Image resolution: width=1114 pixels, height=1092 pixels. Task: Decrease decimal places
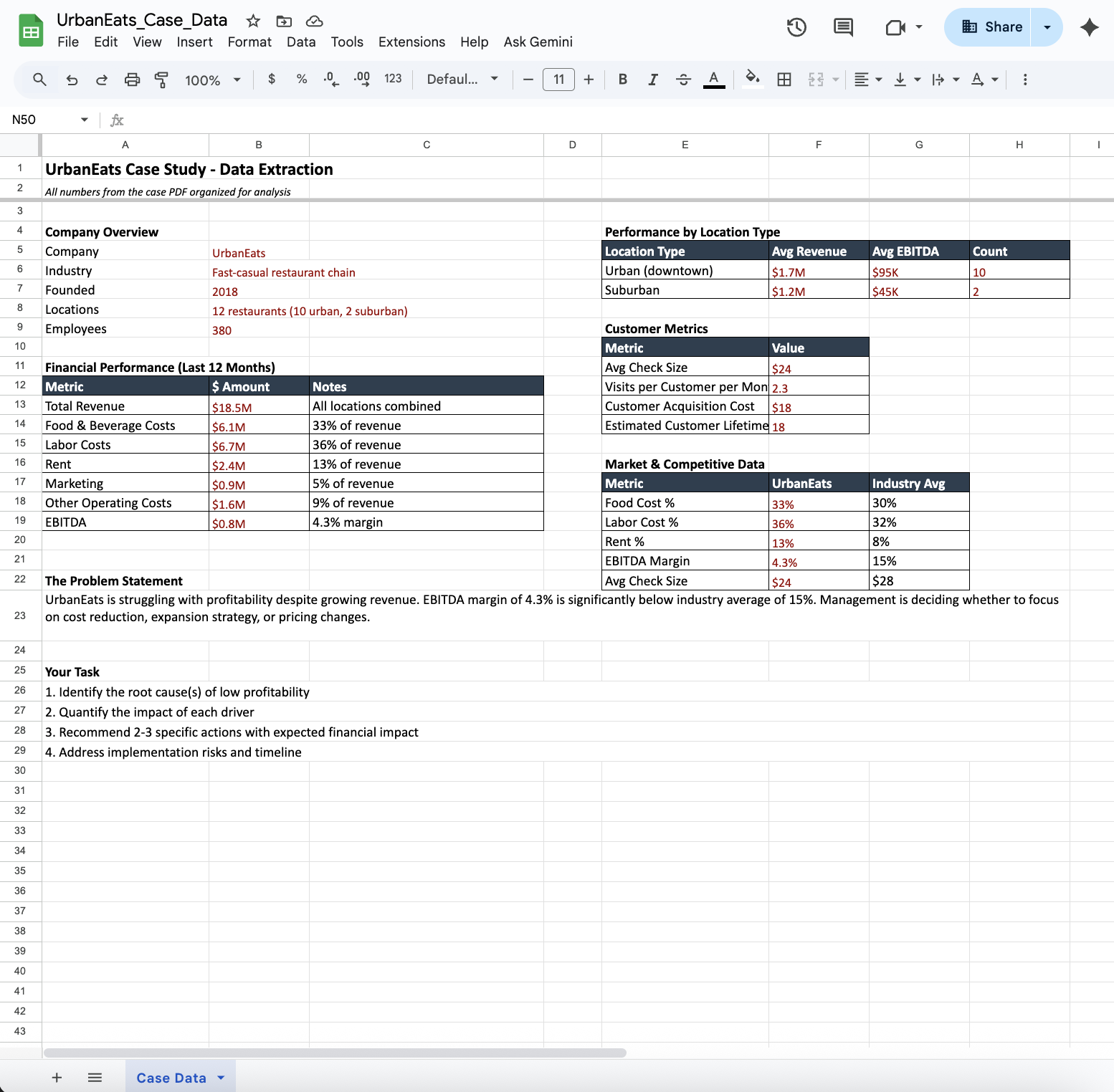(331, 79)
